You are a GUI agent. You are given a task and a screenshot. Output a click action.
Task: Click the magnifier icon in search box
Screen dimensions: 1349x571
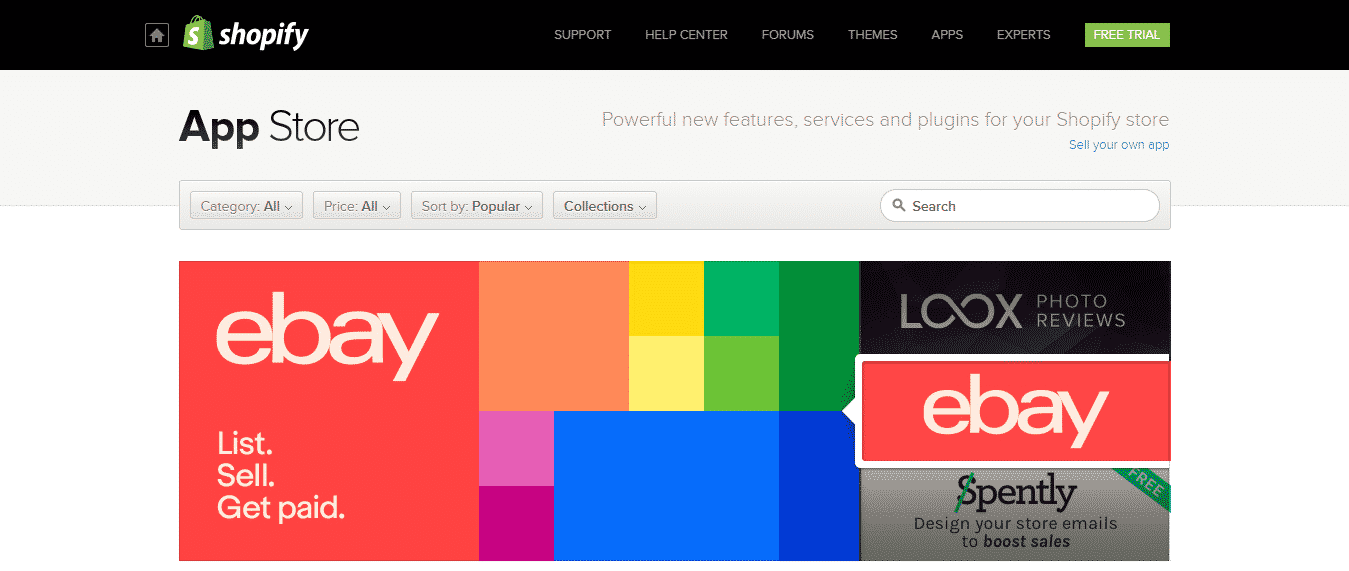point(899,206)
